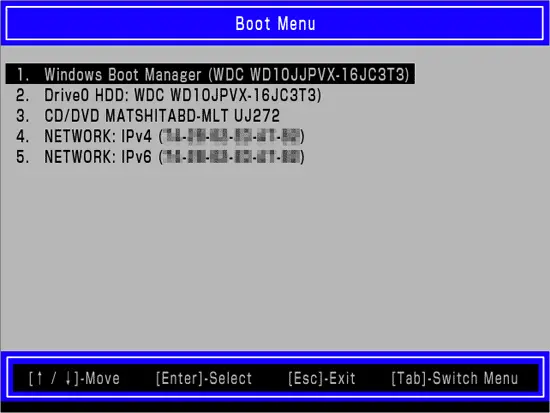Click the up arrow icon in footer

pos(40,378)
